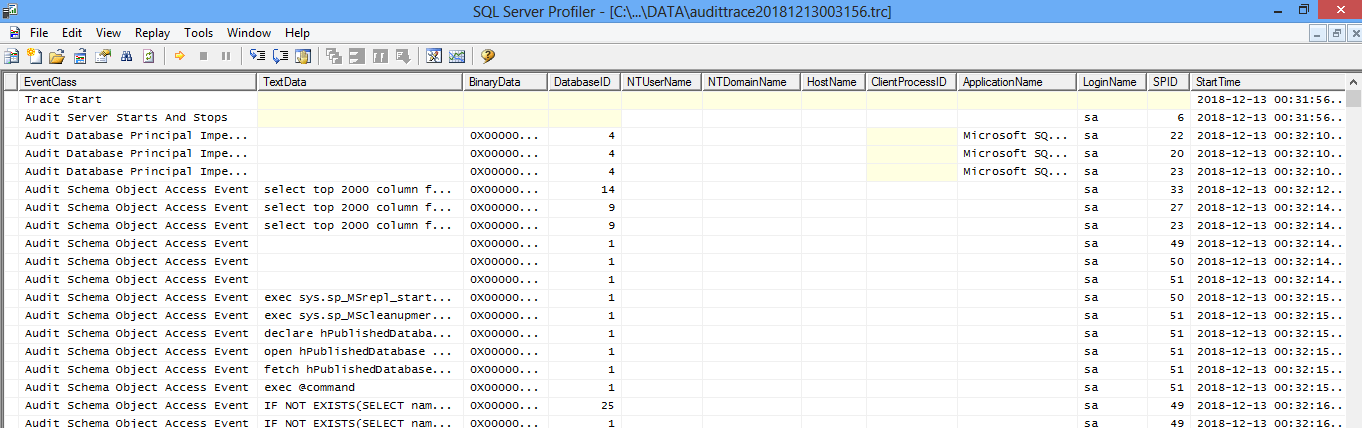Open trace Properties from the toolbar

click(103, 56)
